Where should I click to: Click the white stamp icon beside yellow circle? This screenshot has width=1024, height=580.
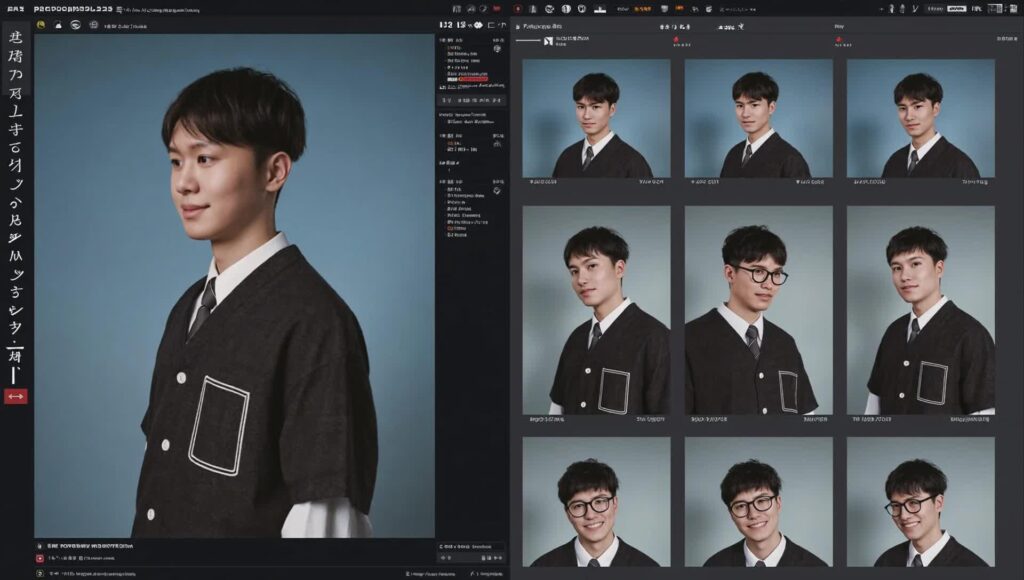[58, 25]
